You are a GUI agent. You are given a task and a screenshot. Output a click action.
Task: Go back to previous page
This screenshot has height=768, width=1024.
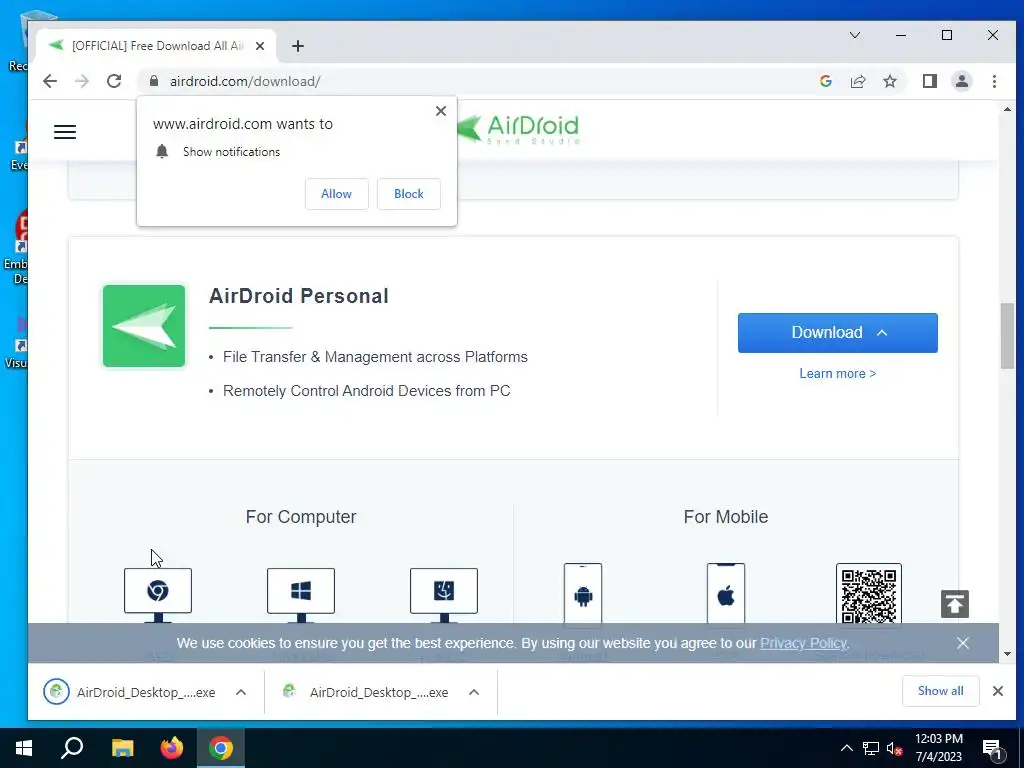(x=50, y=81)
